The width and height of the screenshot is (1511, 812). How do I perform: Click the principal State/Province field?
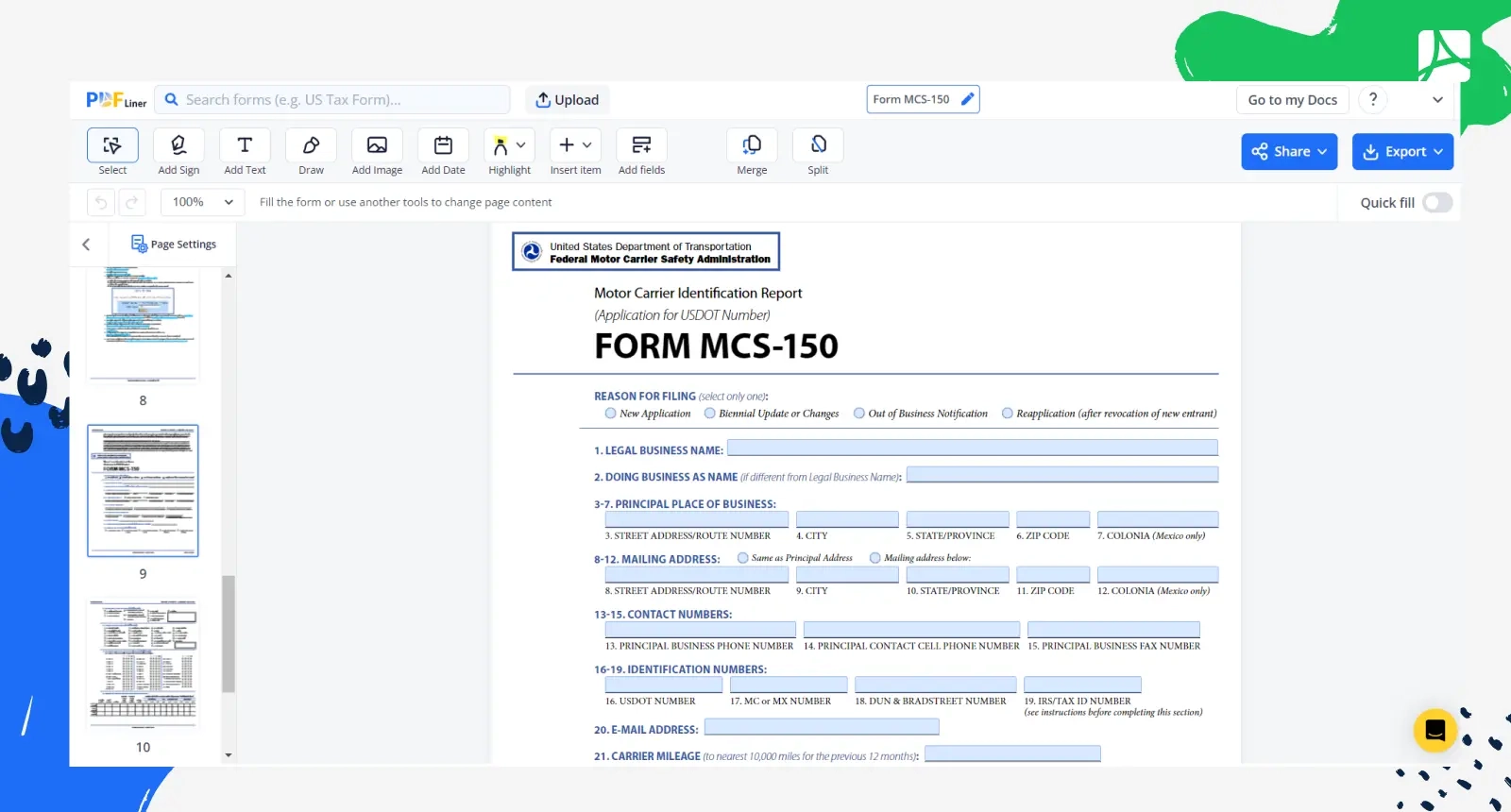[958, 519]
